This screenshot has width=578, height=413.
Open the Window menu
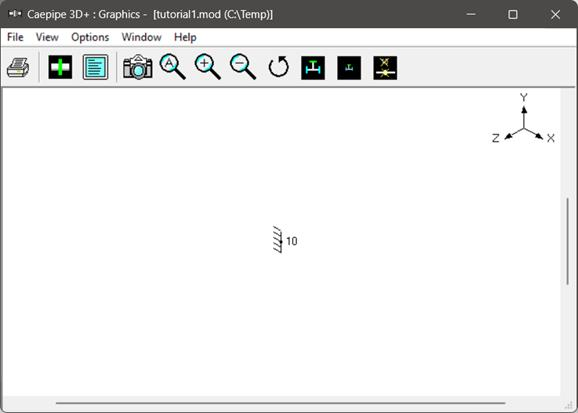(x=142, y=37)
